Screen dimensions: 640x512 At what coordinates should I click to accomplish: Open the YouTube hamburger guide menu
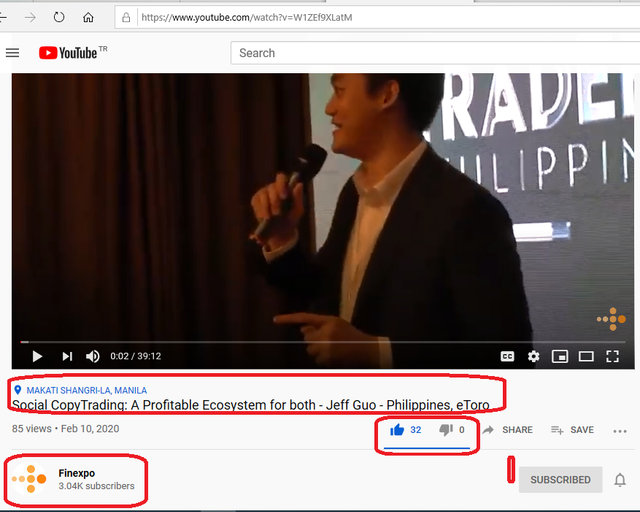click(12, 53)
